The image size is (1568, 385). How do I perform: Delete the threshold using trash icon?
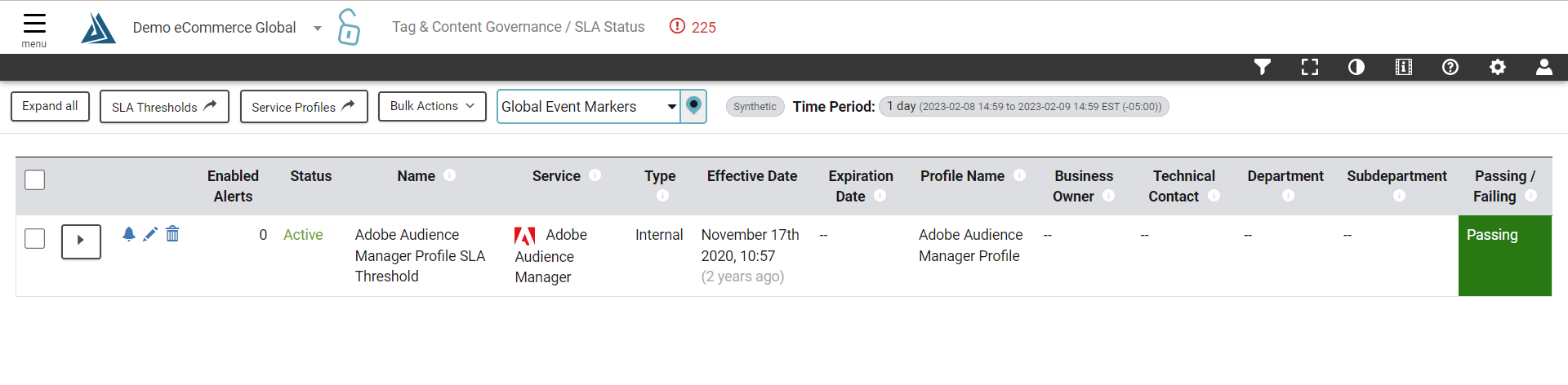pyautogui.click(x=172, y=234)
